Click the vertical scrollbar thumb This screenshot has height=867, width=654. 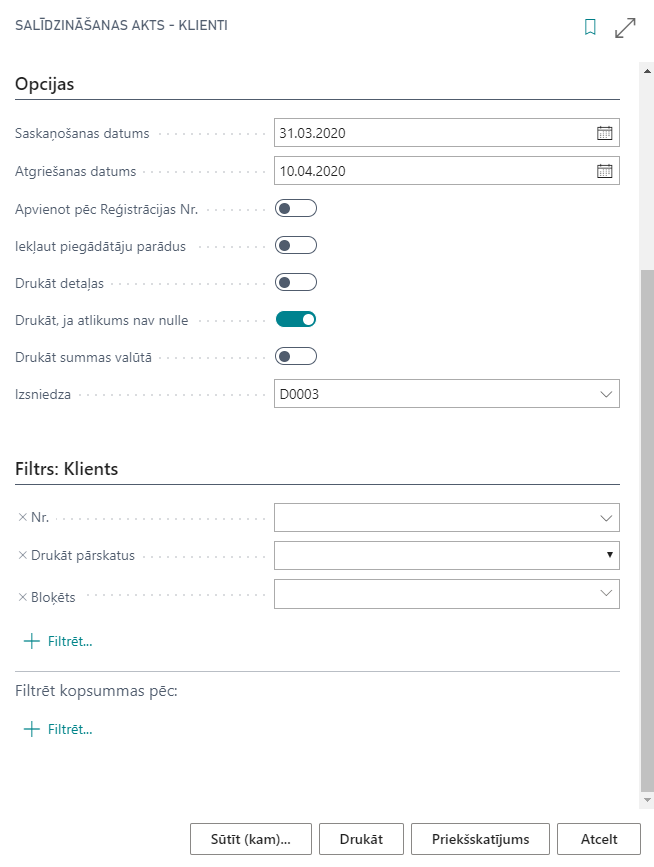[647, 531]
